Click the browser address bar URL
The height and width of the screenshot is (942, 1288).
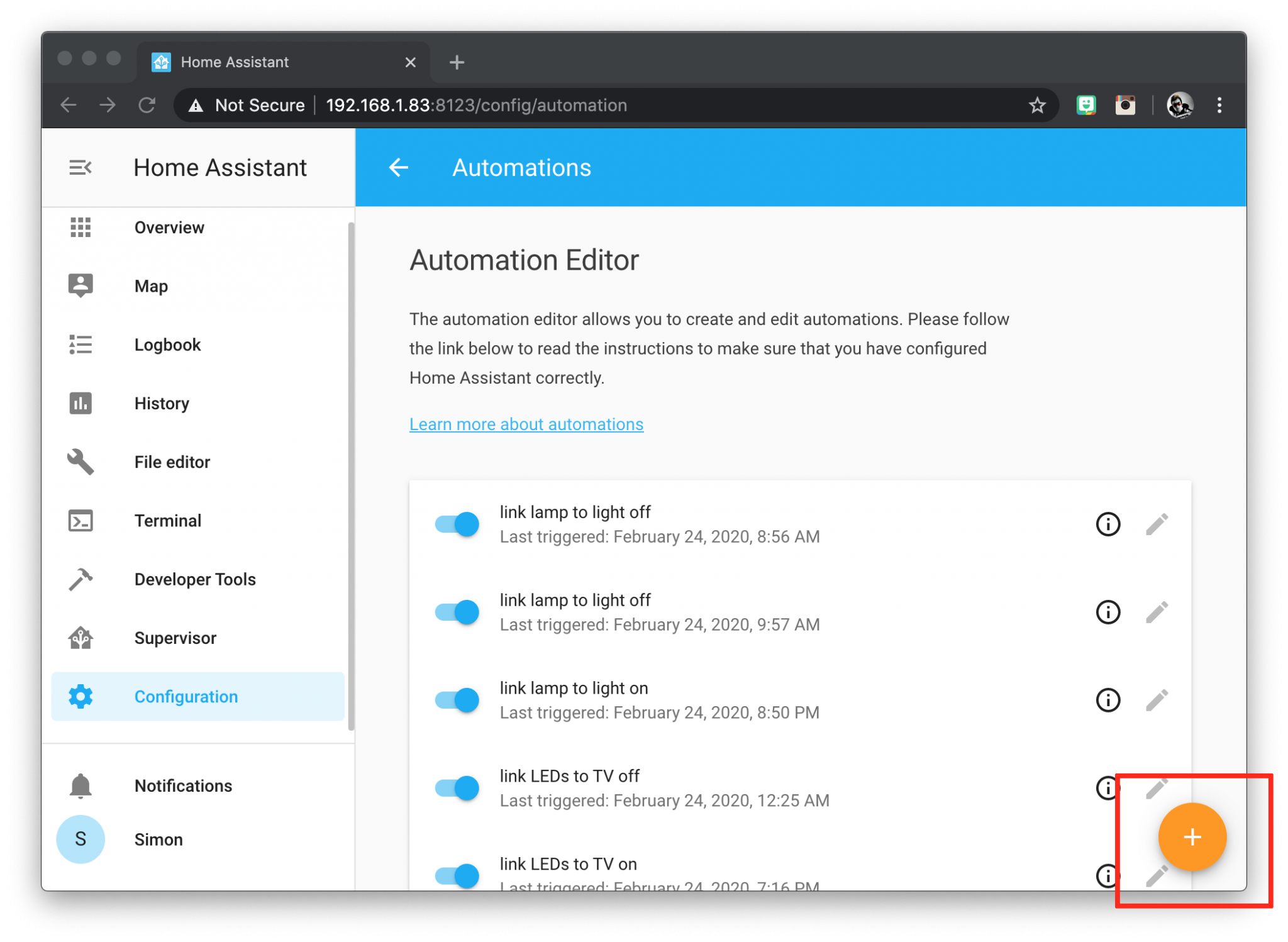point(476,105)
